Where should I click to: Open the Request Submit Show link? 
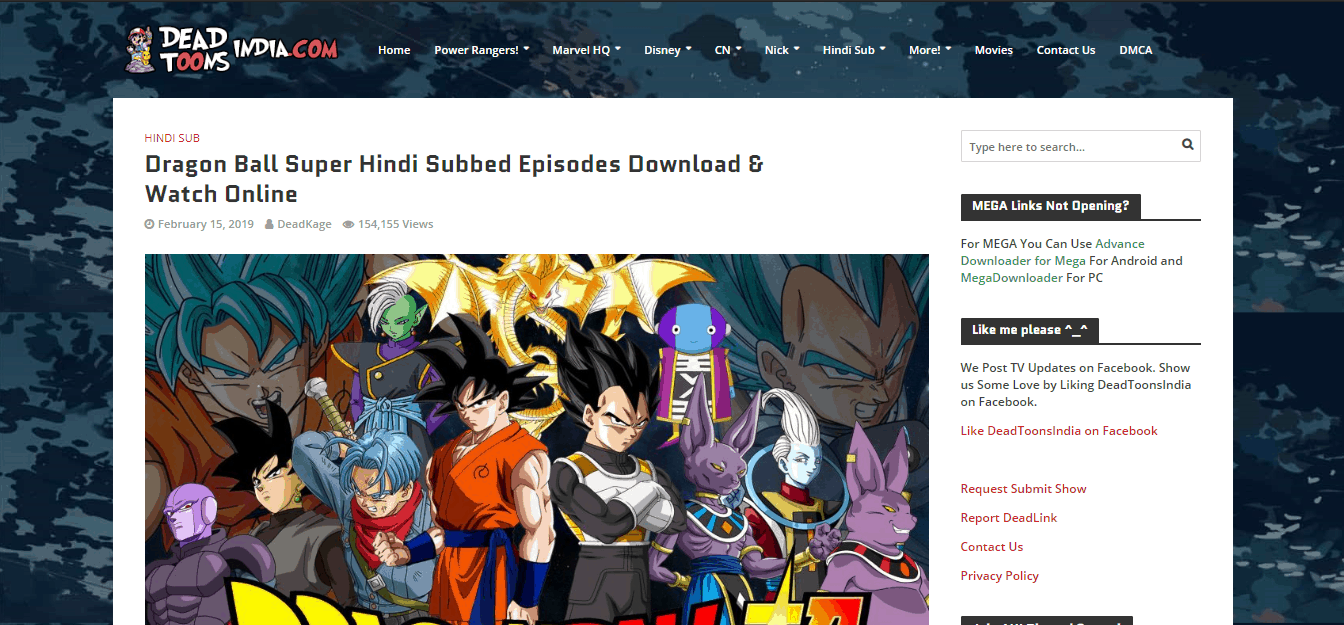[1023, 489]
